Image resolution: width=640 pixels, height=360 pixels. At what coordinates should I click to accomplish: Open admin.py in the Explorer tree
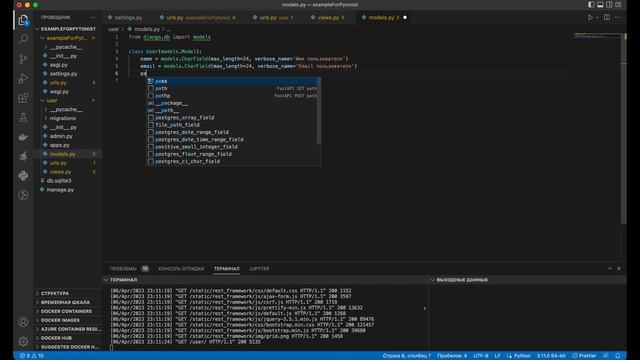pos(68,136)
